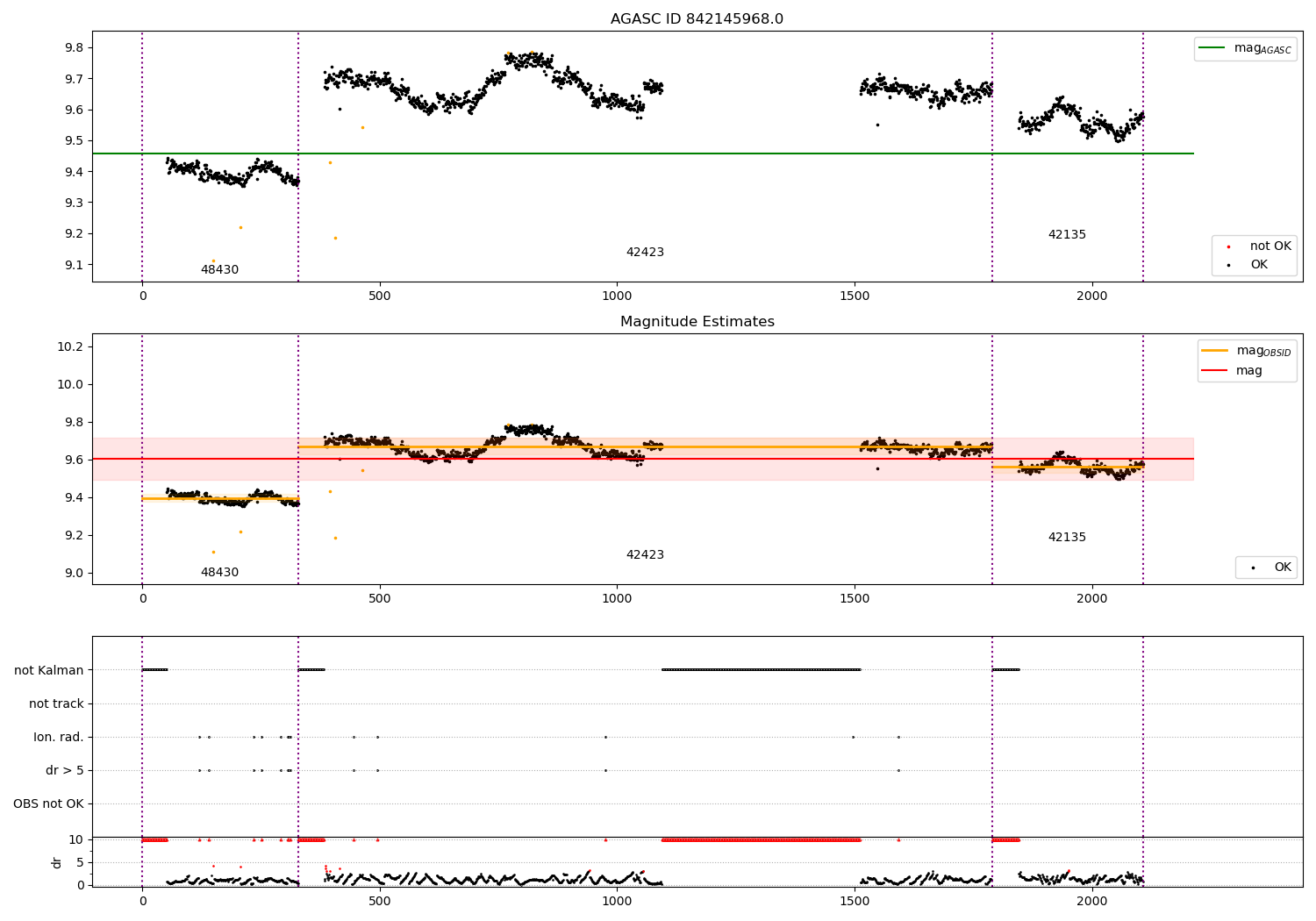This screenshot has height=921, width=1316.
Task: Click the 42423 obsid label in Magnitude Estimates panel
Action: [x=645, y=555]
